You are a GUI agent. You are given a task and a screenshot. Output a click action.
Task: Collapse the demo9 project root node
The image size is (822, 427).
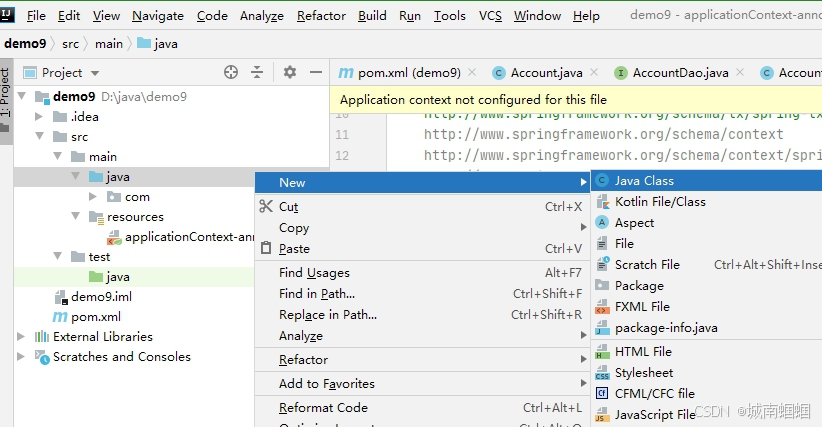tap(22, 96)
